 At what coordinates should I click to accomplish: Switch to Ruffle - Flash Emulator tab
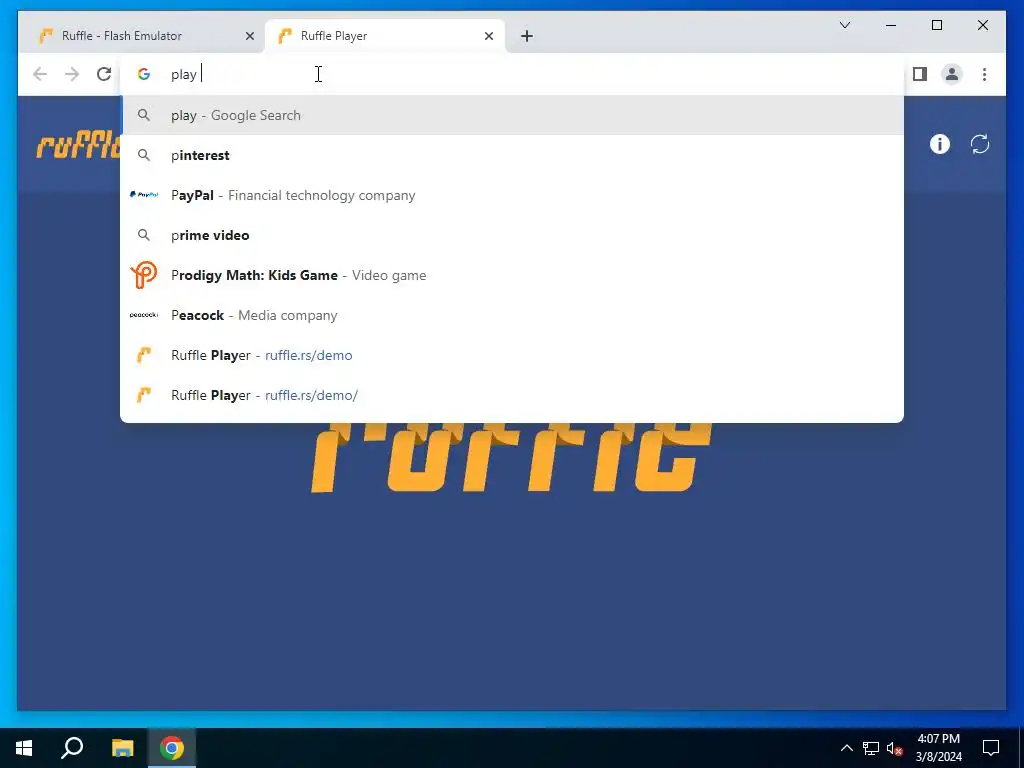click(x=146, y=36)
